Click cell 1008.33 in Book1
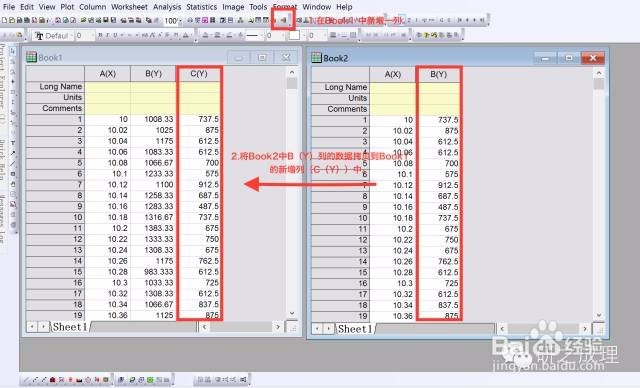The image size is (640, 388). [x=153, y=119]
